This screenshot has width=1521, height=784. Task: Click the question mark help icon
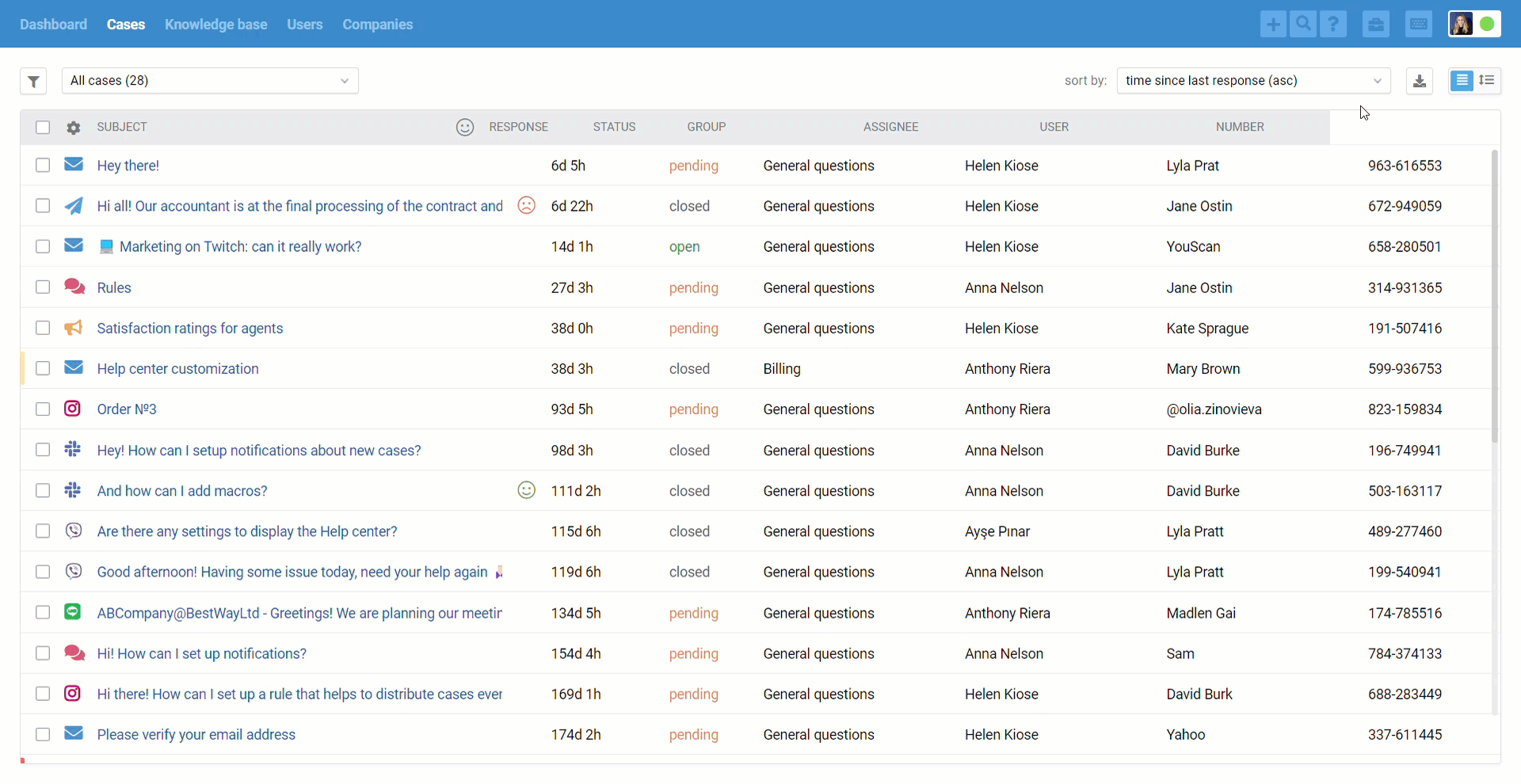click(1333, 25)
